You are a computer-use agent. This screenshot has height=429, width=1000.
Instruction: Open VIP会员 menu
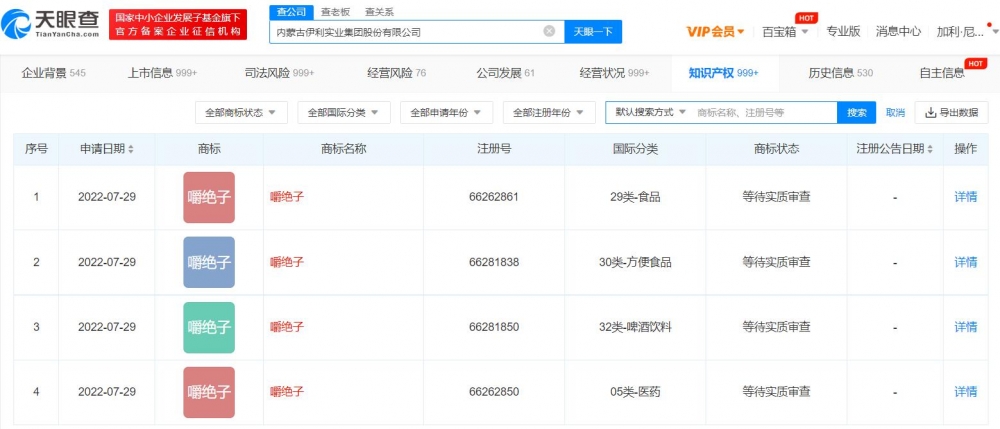[715, 31]
